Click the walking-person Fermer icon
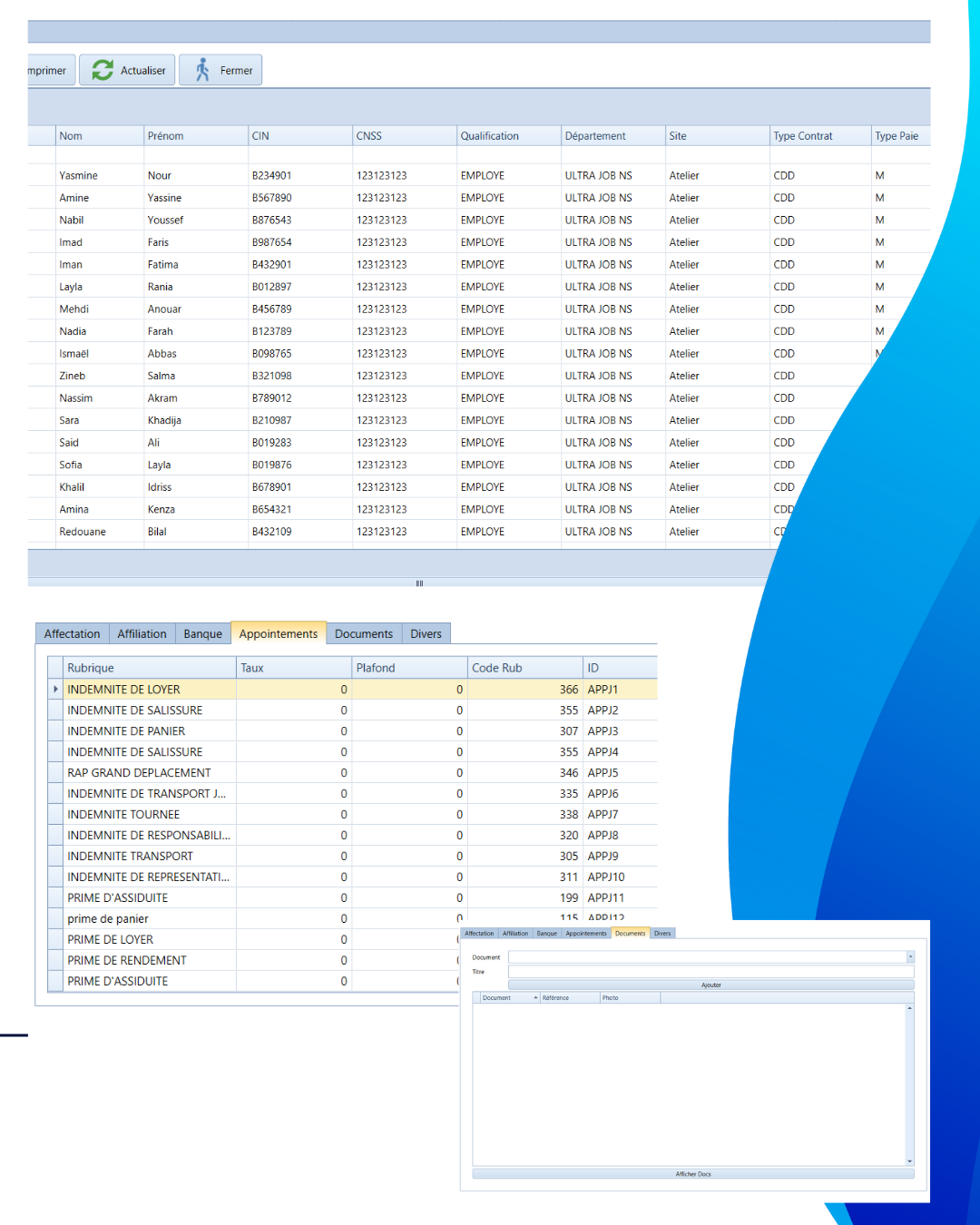 click(x=202, y=70)
